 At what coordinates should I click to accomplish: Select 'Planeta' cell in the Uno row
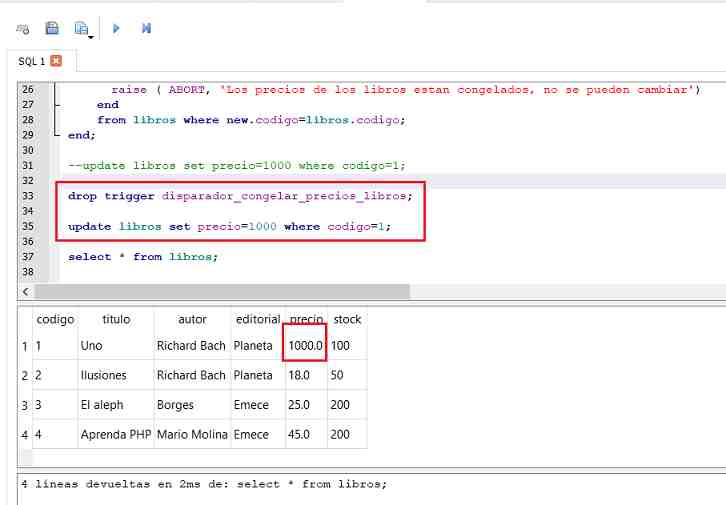258,346
